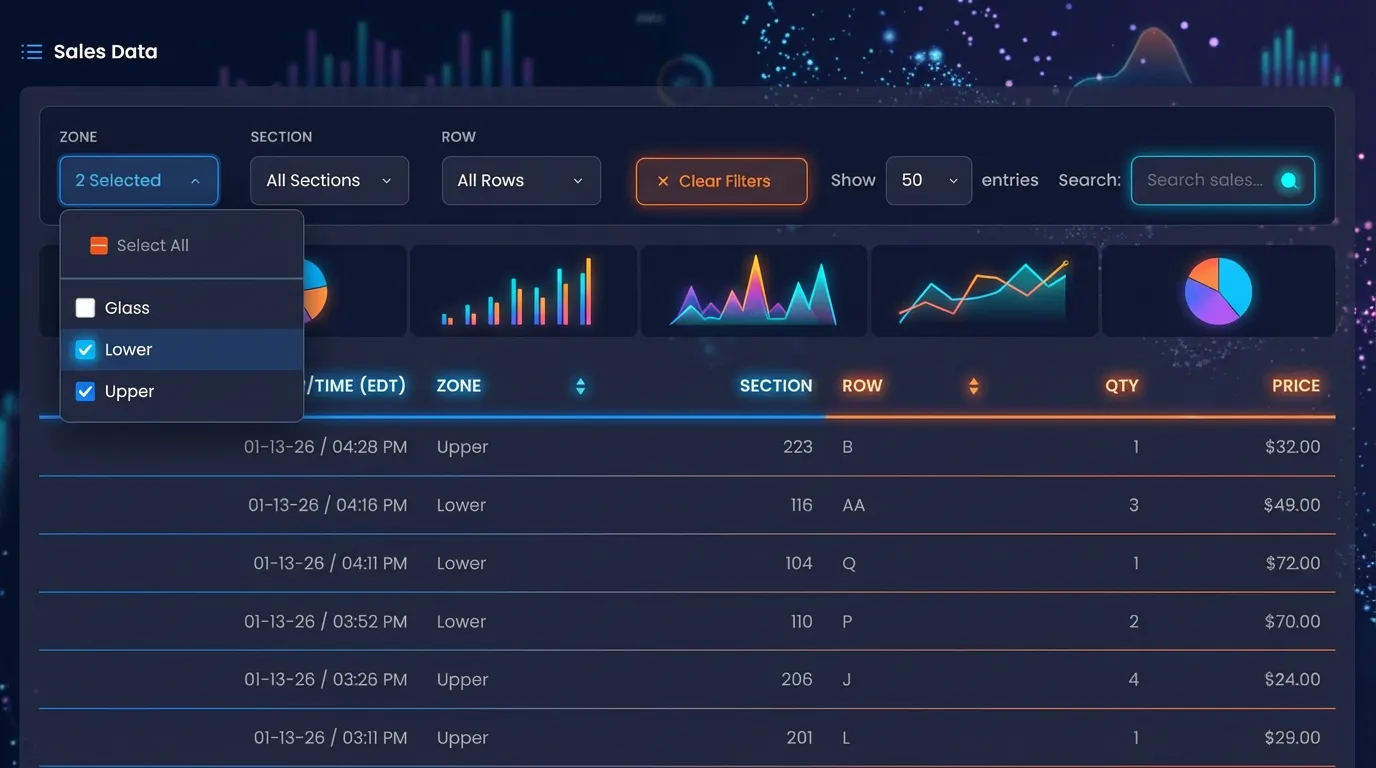View the mountain area chart widget
Image resolution: width=1376 pixels, height=768 pixels.
pyautogui.click(x=754, y=290)
